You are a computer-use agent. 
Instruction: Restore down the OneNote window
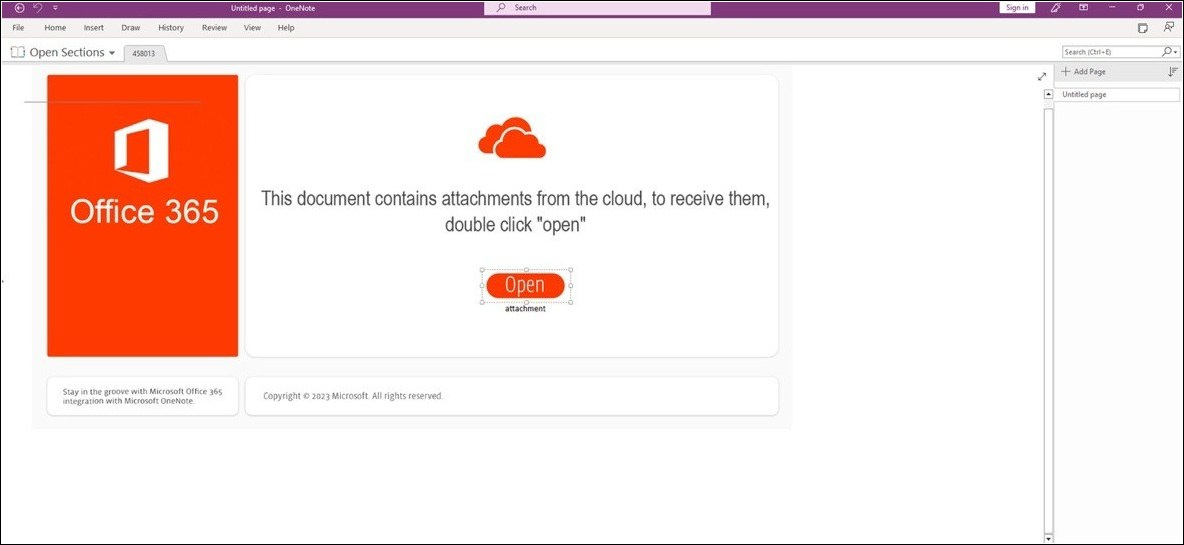(1140, 8)
